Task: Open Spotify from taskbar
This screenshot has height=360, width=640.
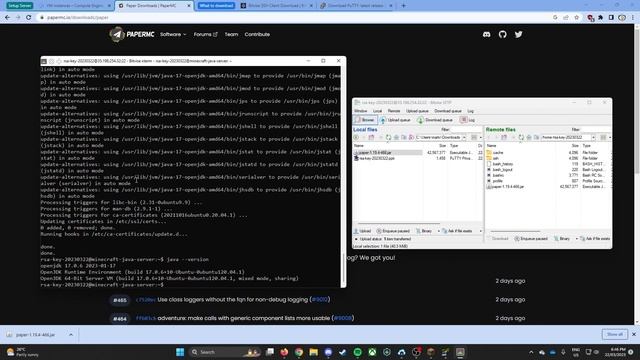Action: pyautogui.click(x=358, y=352)
